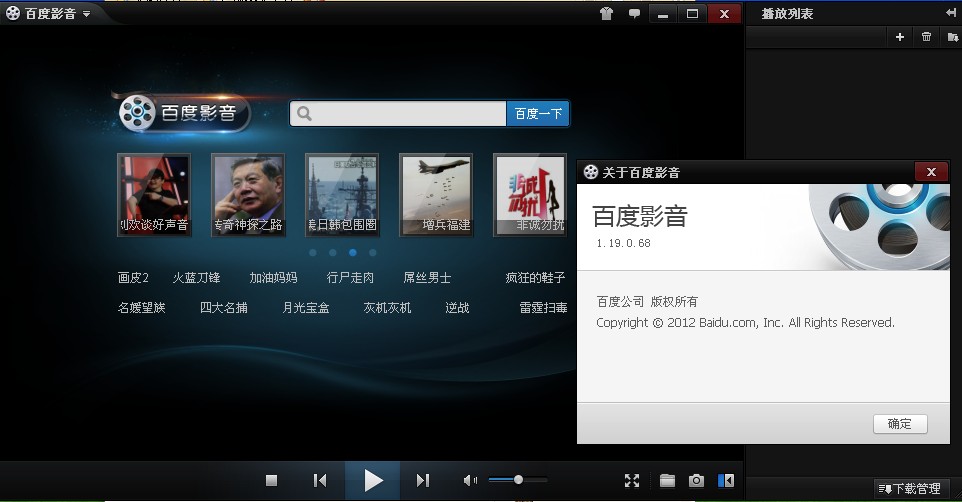Open the 灰机灰机 link
This screenshot has width=962, height=502.
pos(387,307)
